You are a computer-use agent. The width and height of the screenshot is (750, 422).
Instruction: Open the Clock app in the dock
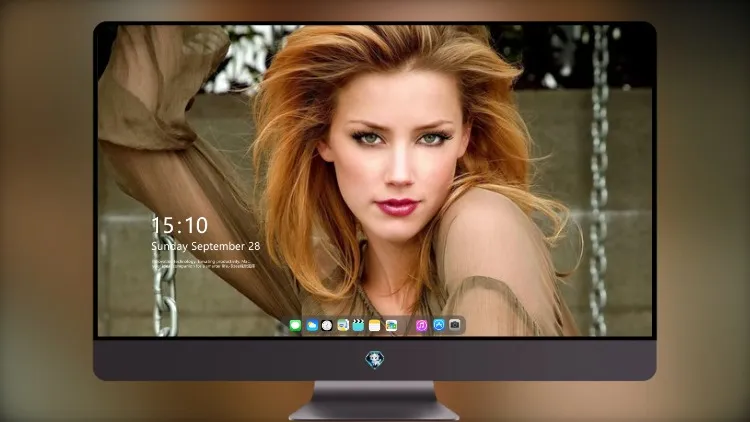tap(327, 326)
